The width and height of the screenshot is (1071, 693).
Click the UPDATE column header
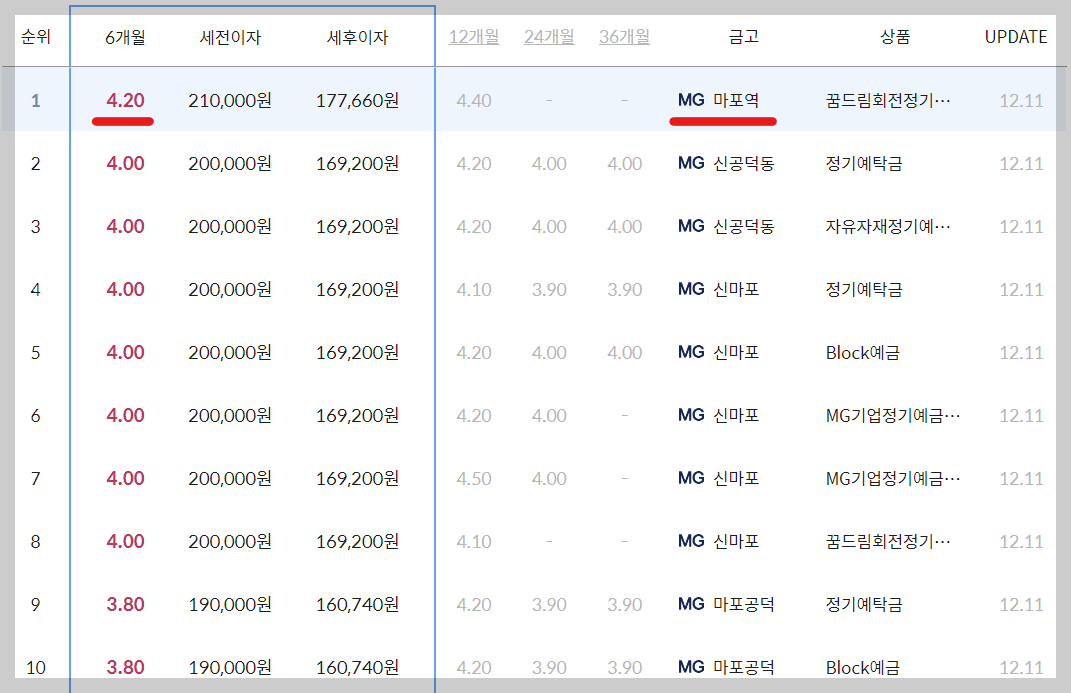[1014, 35]
